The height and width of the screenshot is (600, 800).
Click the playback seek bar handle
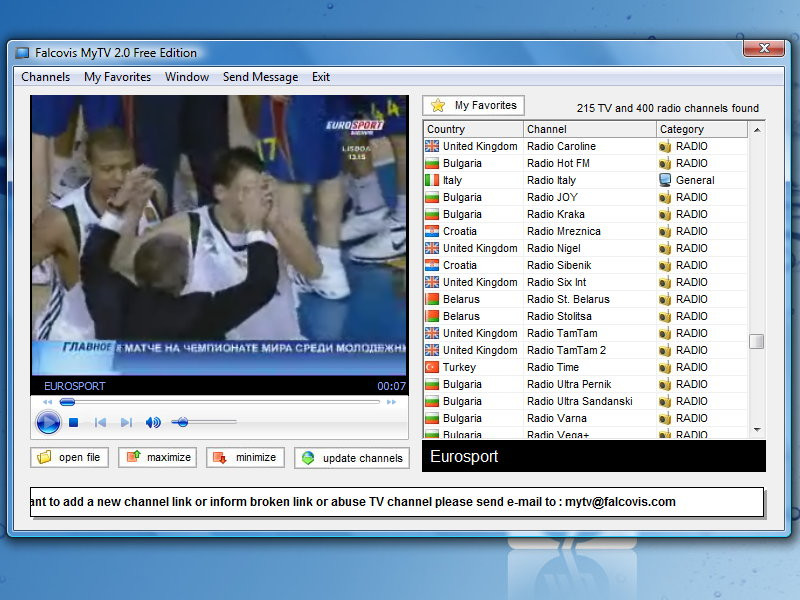(x=67, y=402)
